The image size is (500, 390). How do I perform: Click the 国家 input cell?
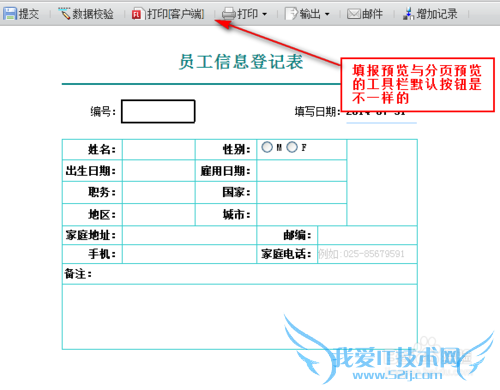[302, 192]
